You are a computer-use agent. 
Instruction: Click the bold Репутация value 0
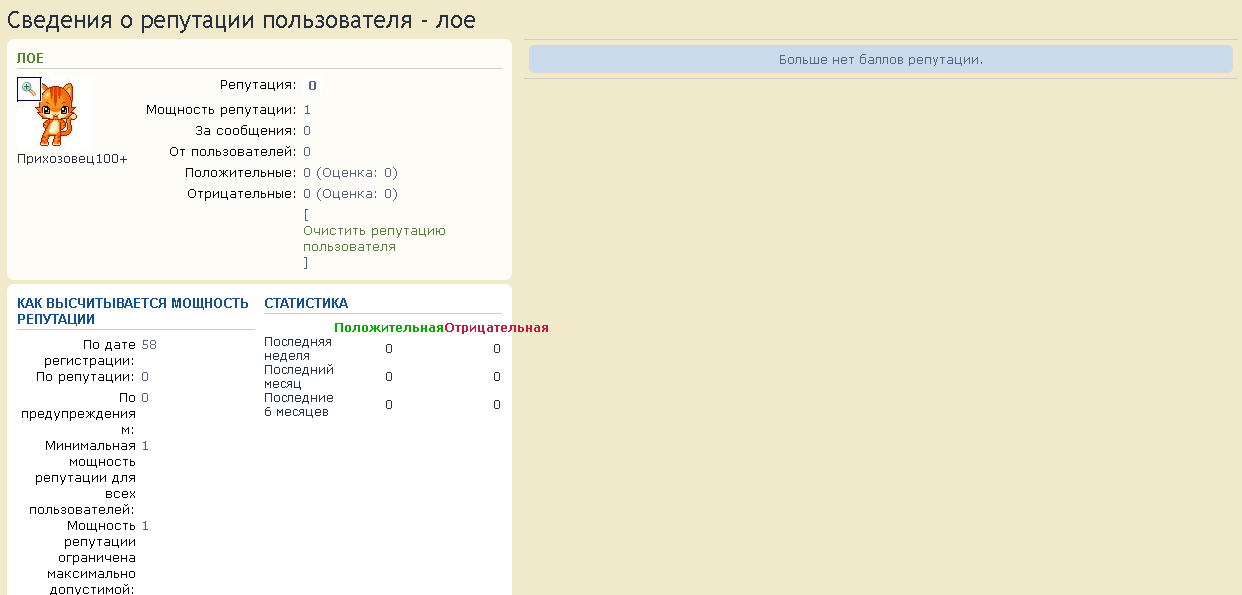(312, 86)
